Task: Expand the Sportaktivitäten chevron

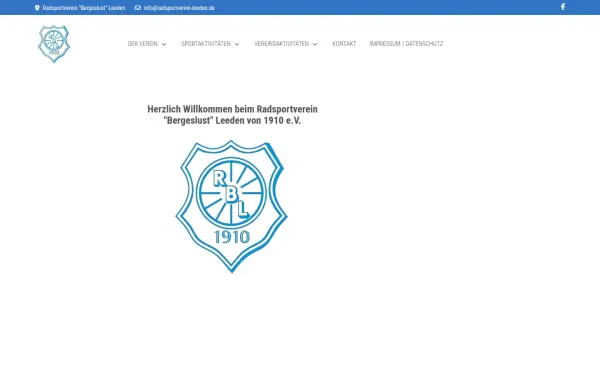Action: [237, 44]
